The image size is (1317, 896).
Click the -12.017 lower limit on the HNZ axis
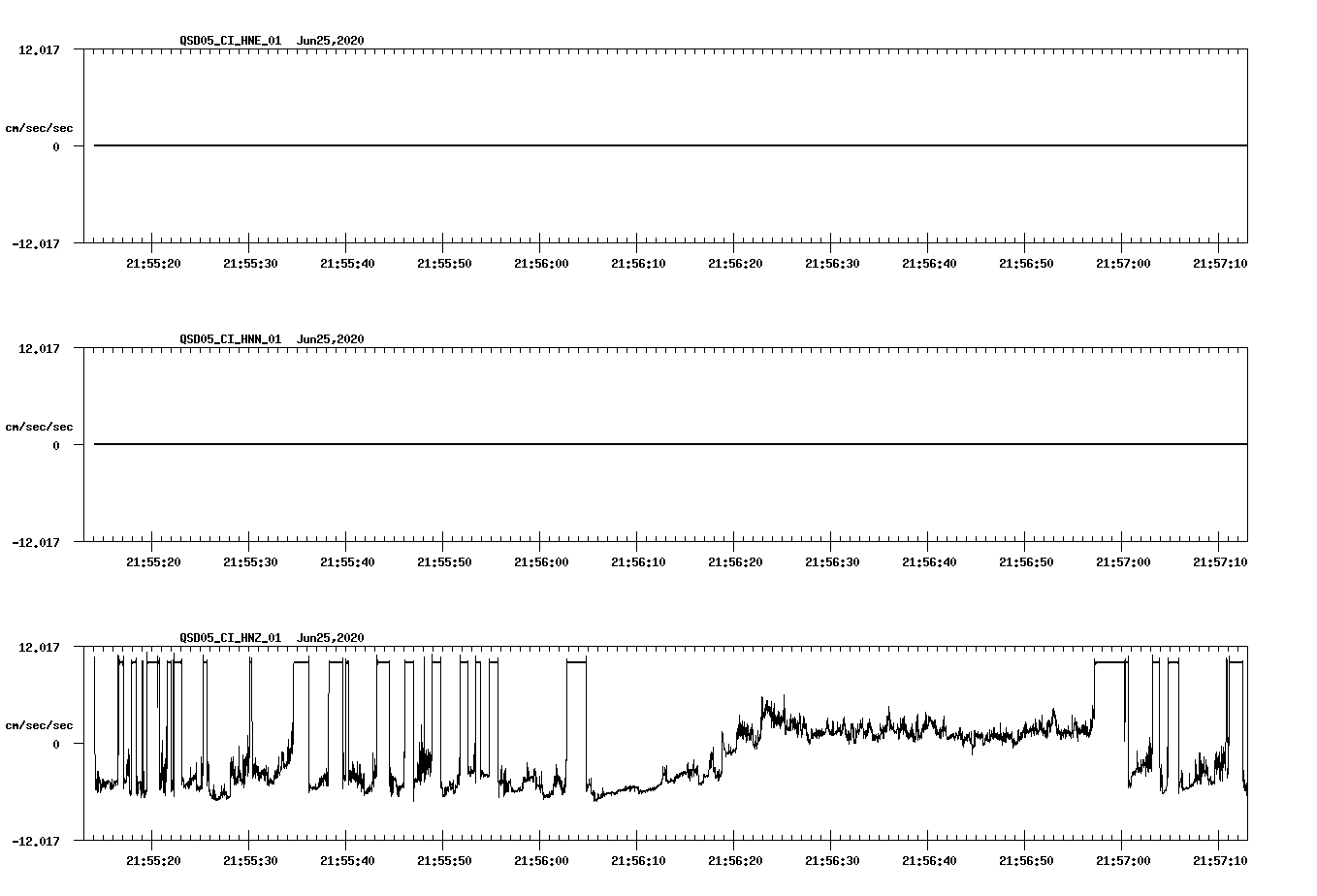pyautogui.click(x=36, y=841)
